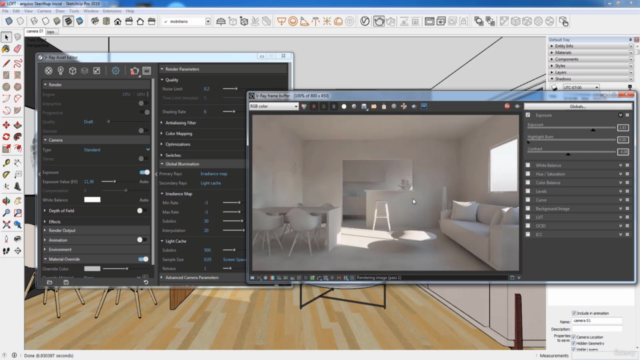Viewport: 640px width, 360px height.
Task: Enable Shaded With Textures style icon
Action: click(68, 21)
